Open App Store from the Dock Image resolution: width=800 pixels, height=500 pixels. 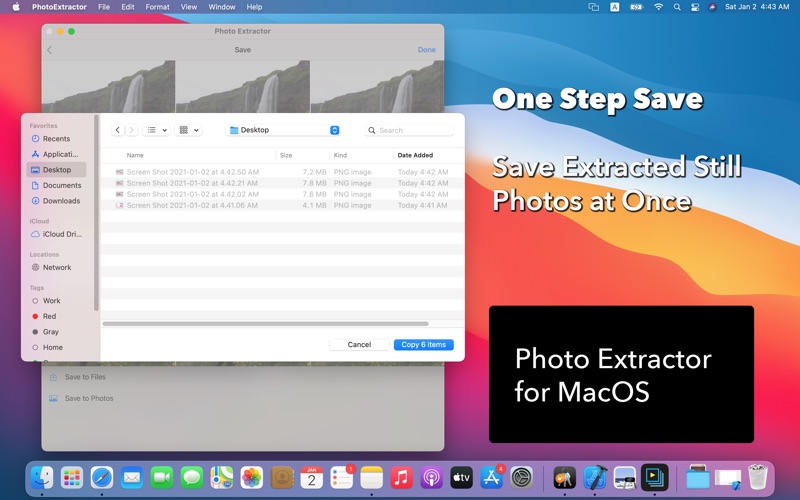492,478
